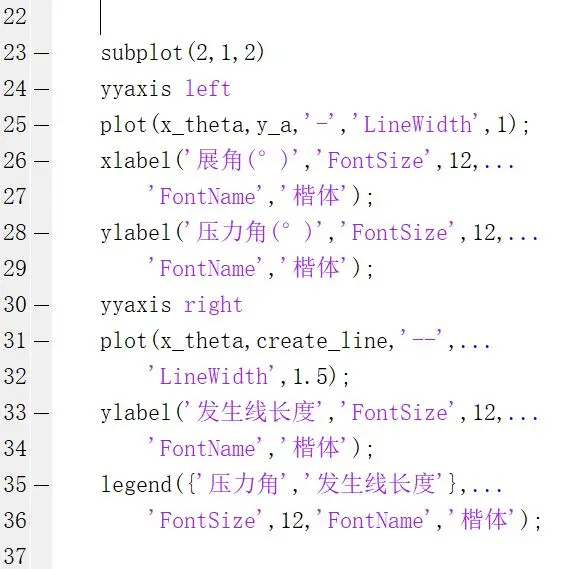Click '楷体' string on line 36
581x569 pixels.
tap(483, 519)
